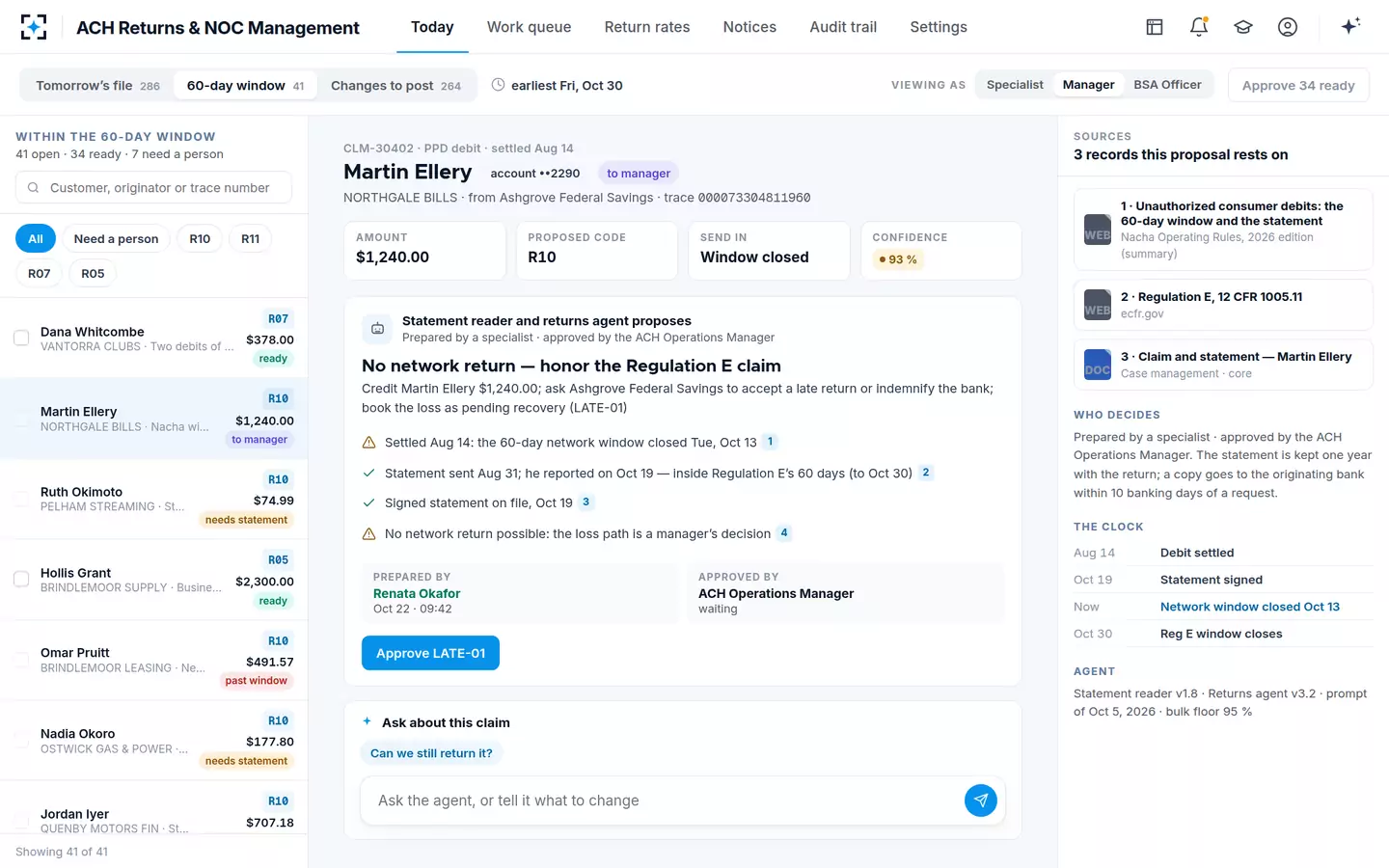The height and width of the screenshot is (868, 1389).
Task: Click the sparkle beside Ask about this claim
Action: click(x=368, y=721)
